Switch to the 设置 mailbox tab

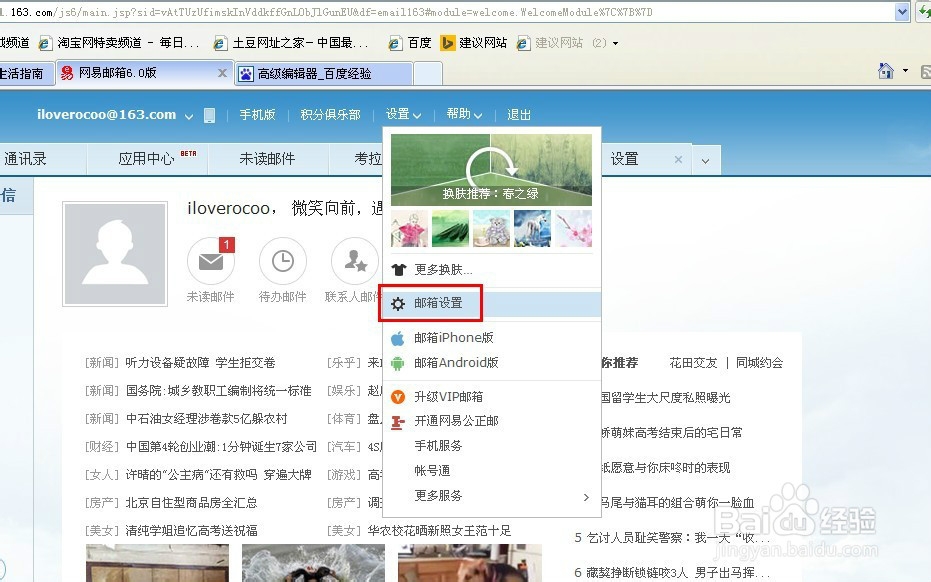[x=625, y=159]
